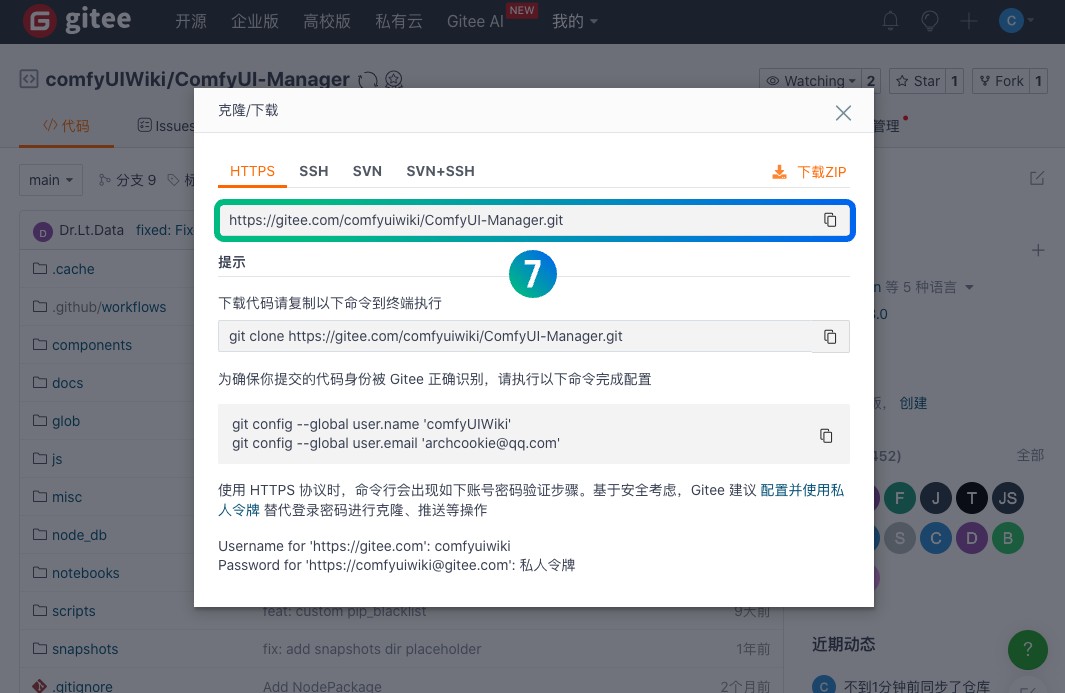
Task: Click the edit icon on the right sidebar
Action: coord(1037,178)
